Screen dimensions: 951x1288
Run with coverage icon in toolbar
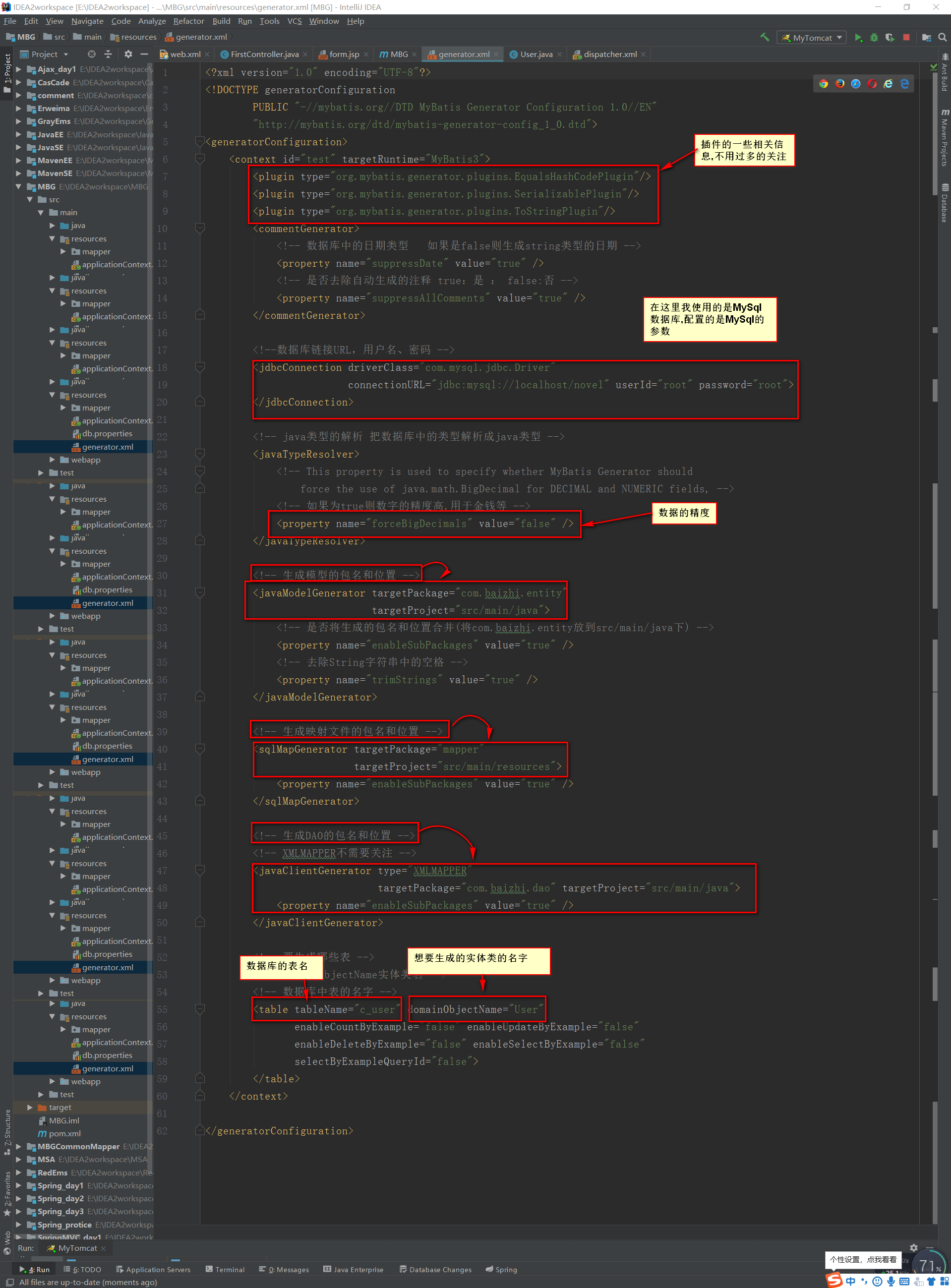coord(890,37)
